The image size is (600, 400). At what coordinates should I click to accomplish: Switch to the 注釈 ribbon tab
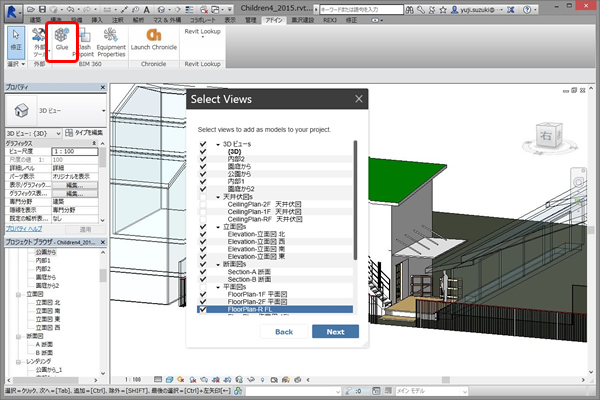[118, 20]
